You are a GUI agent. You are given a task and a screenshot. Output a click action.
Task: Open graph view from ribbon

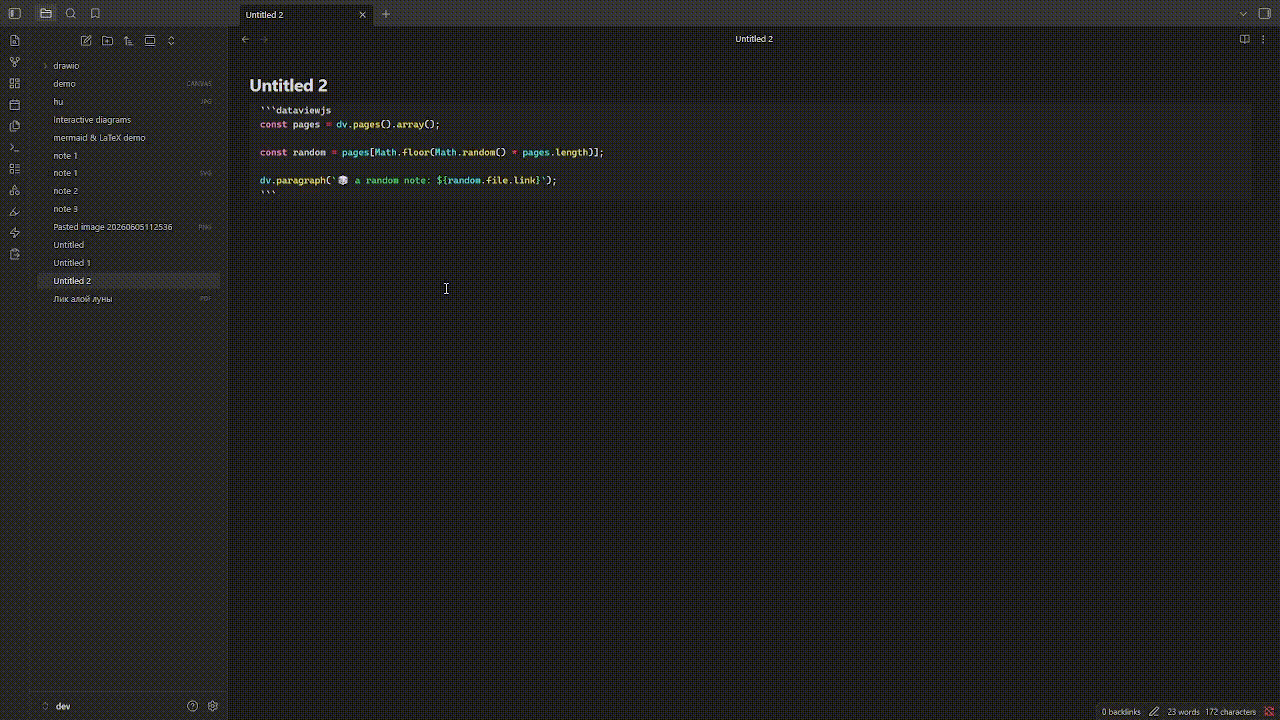[14, 62]
